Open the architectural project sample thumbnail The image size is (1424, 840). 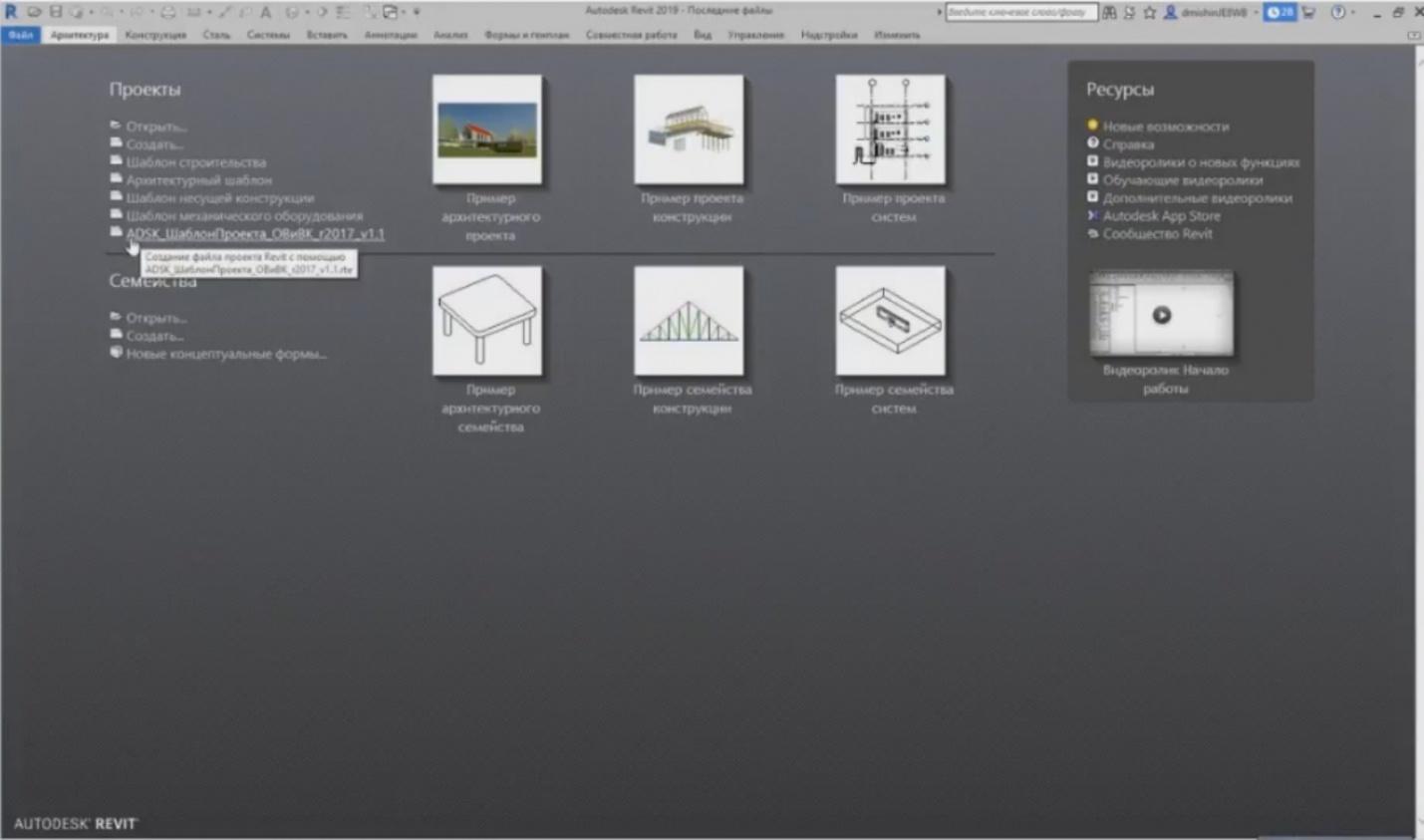[x=487, y=130]
